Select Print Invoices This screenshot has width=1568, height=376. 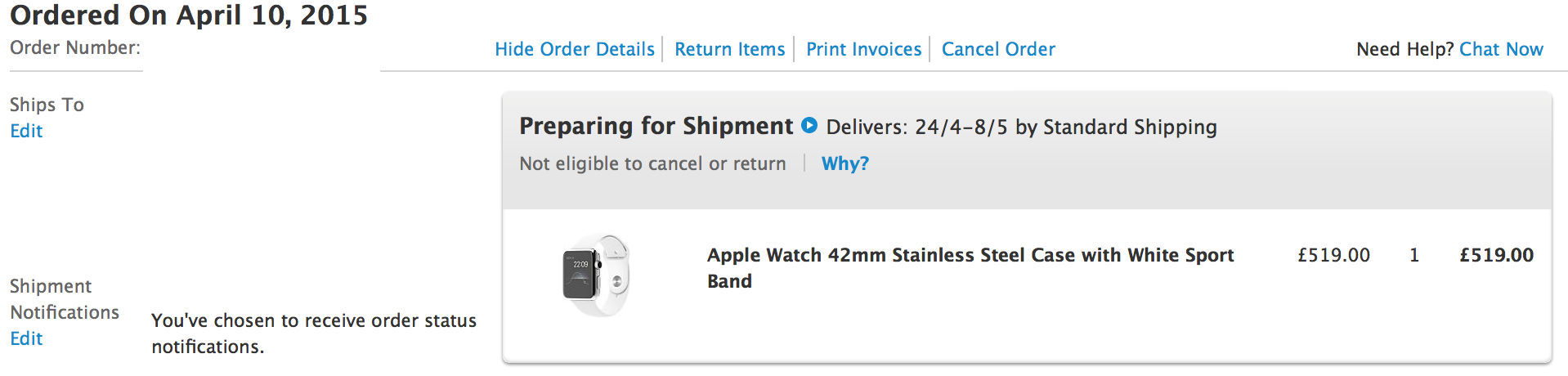[x=863, y=49]
